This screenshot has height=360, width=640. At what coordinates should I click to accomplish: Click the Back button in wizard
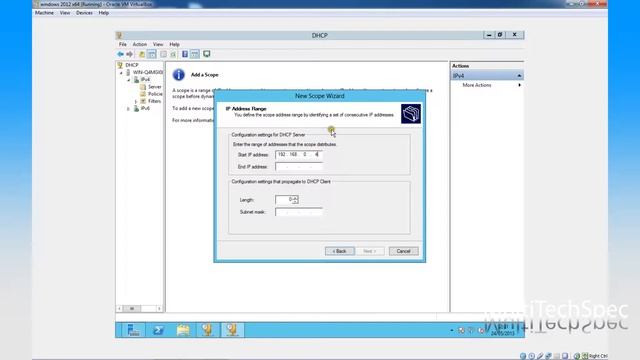340,251
